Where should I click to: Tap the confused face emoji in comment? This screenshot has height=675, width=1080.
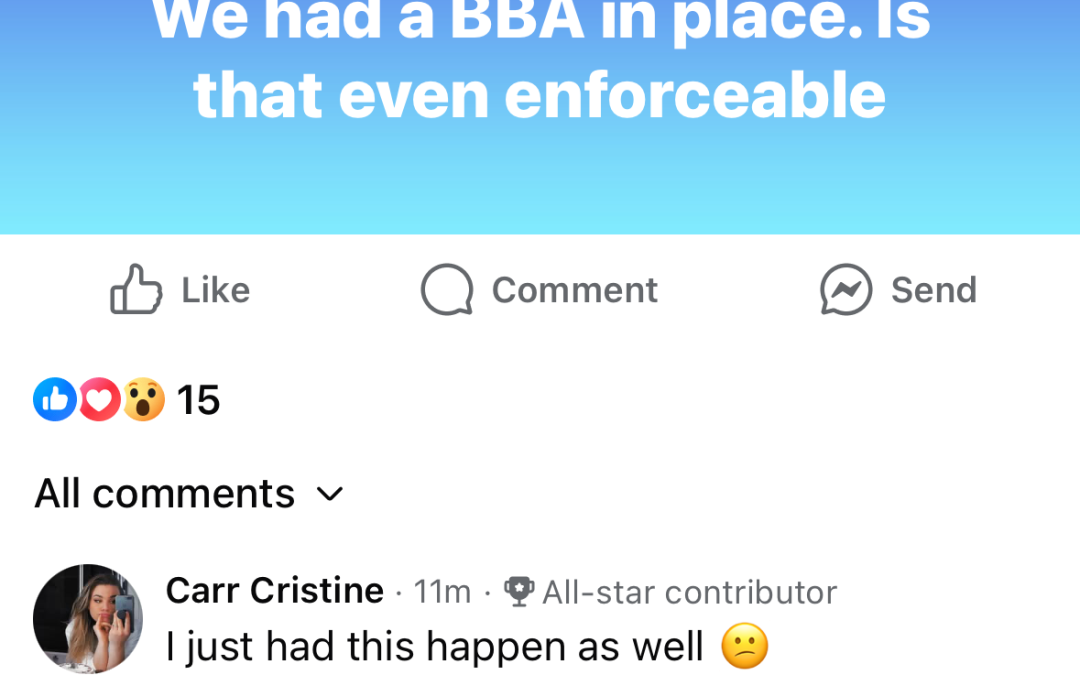point(745,647)
